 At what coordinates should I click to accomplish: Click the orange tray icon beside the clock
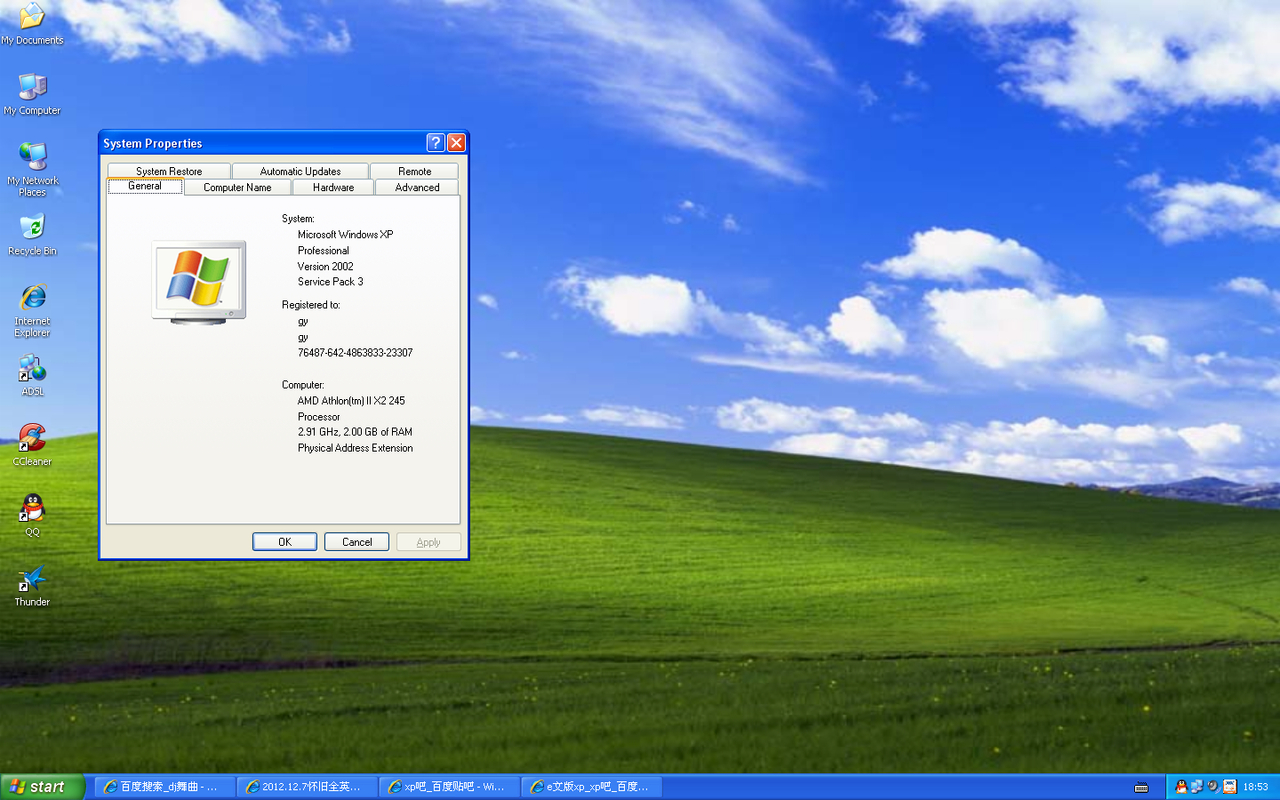[x=1229, y=787]
